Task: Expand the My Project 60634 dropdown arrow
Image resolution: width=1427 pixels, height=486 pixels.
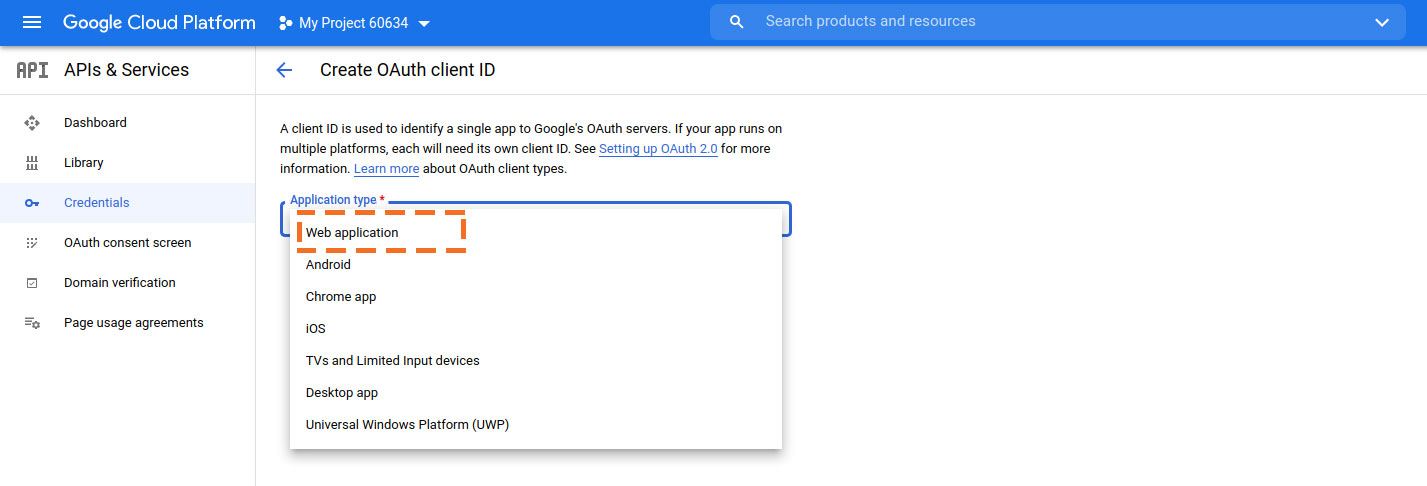Action: click(x=424, y=23)
